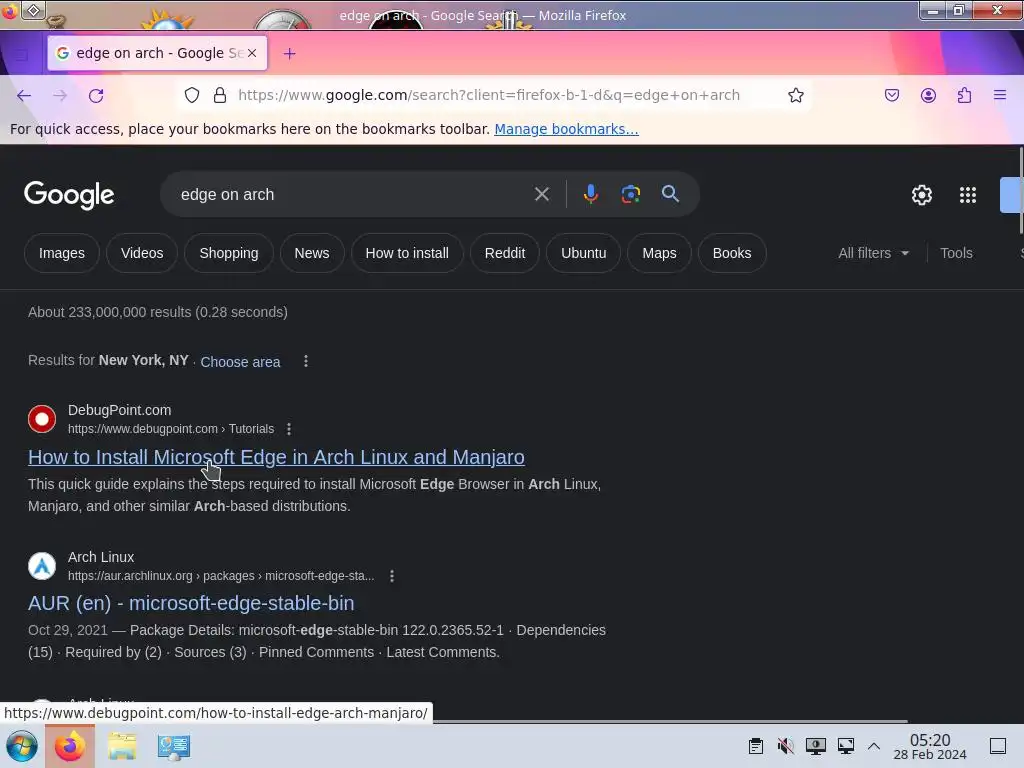Click the forward navigation arrow

tap(60, 95)
